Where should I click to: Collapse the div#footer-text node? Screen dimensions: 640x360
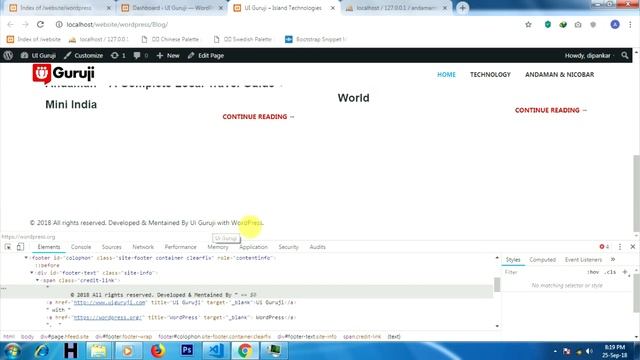[32, 273]
